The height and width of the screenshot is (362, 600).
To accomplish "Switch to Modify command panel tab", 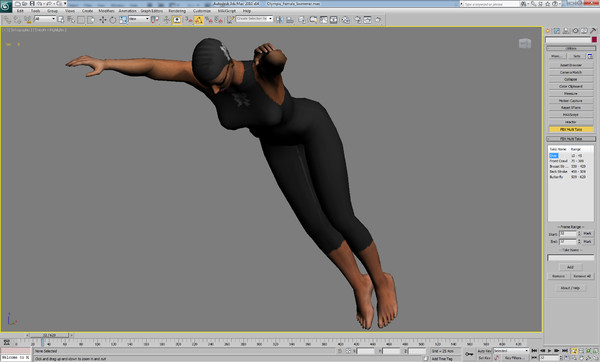I will [x=557, y=31].
